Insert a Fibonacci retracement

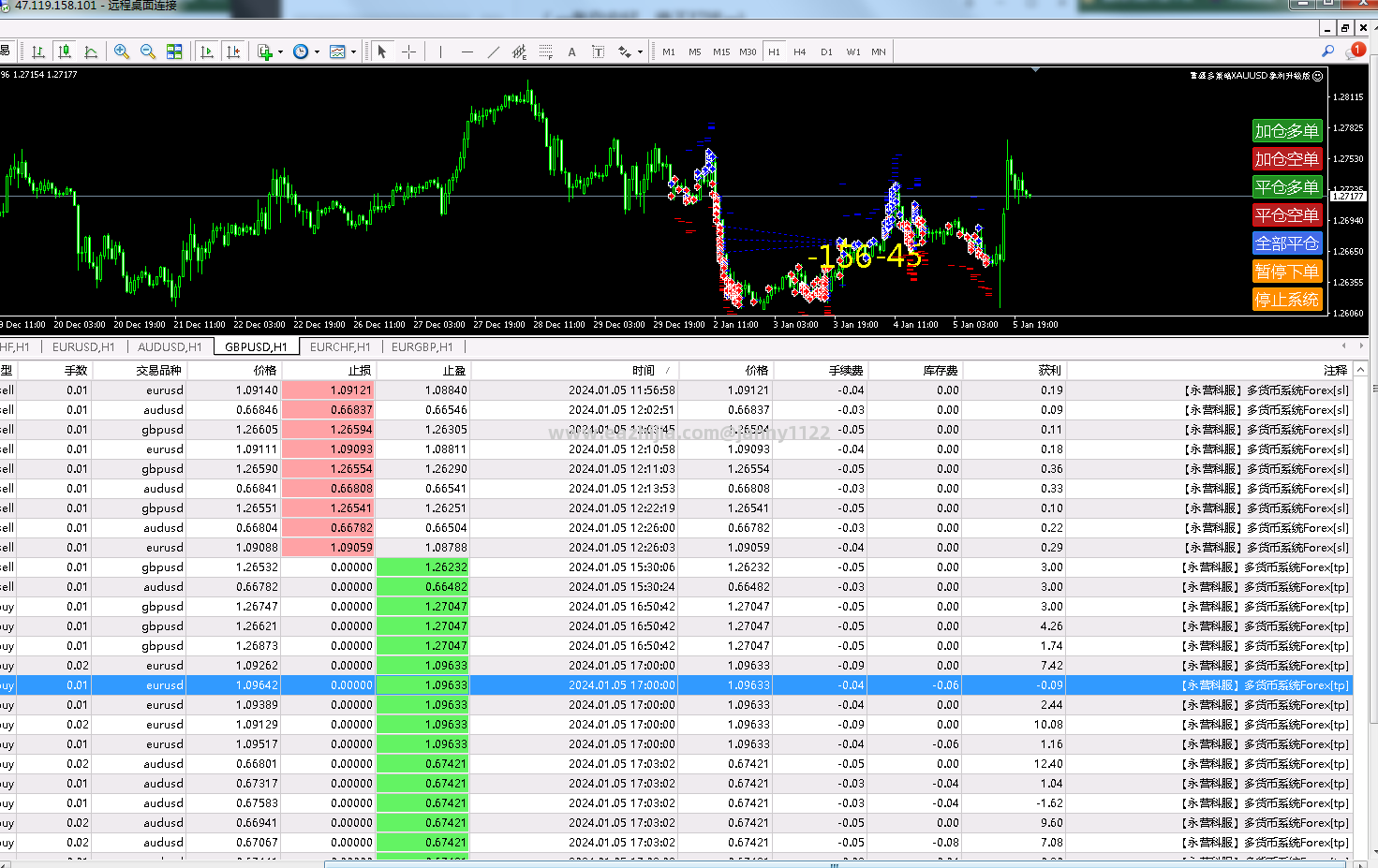(545, 52)
